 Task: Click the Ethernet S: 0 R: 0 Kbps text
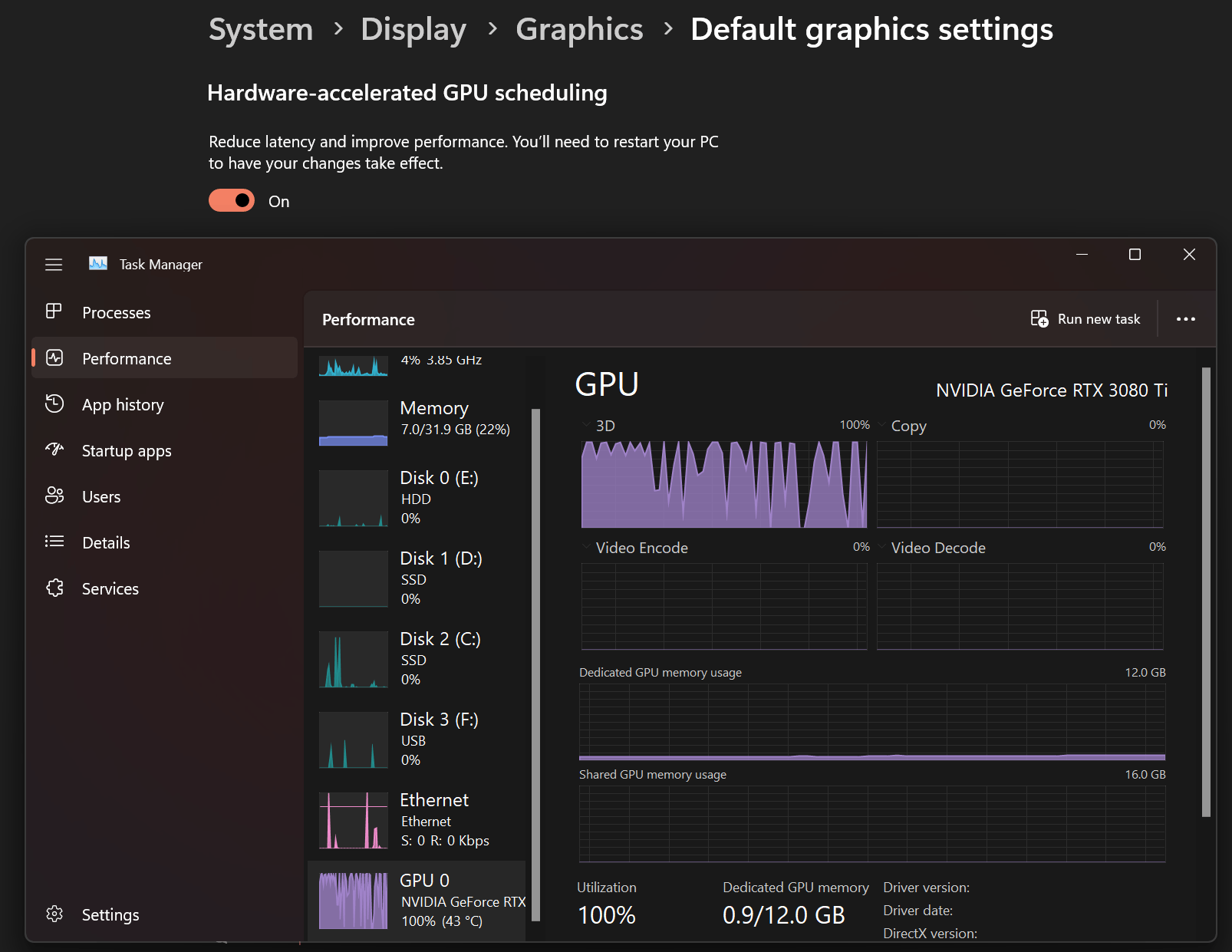[x=445, y=841]
